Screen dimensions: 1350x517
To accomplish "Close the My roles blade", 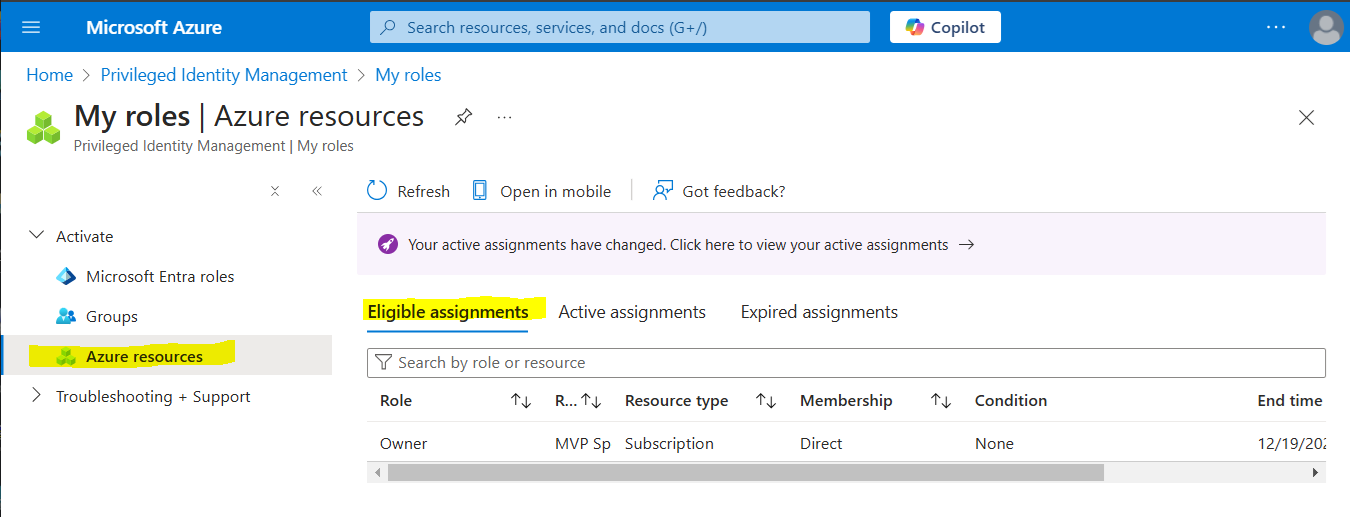I will tap(1306, 118).
